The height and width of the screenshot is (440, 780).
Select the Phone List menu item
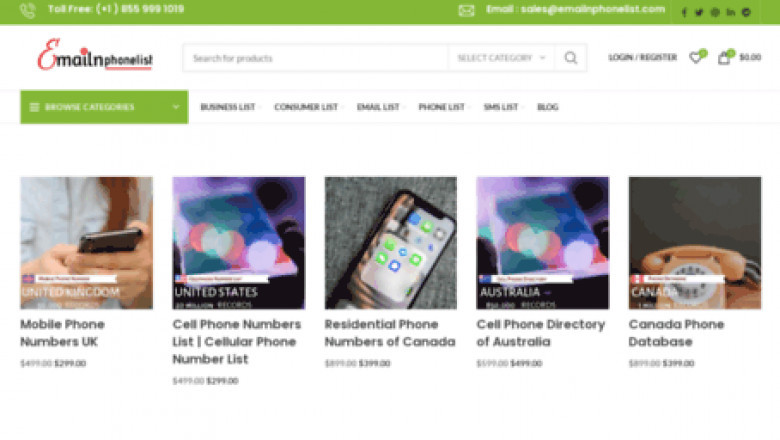(442, 107)
